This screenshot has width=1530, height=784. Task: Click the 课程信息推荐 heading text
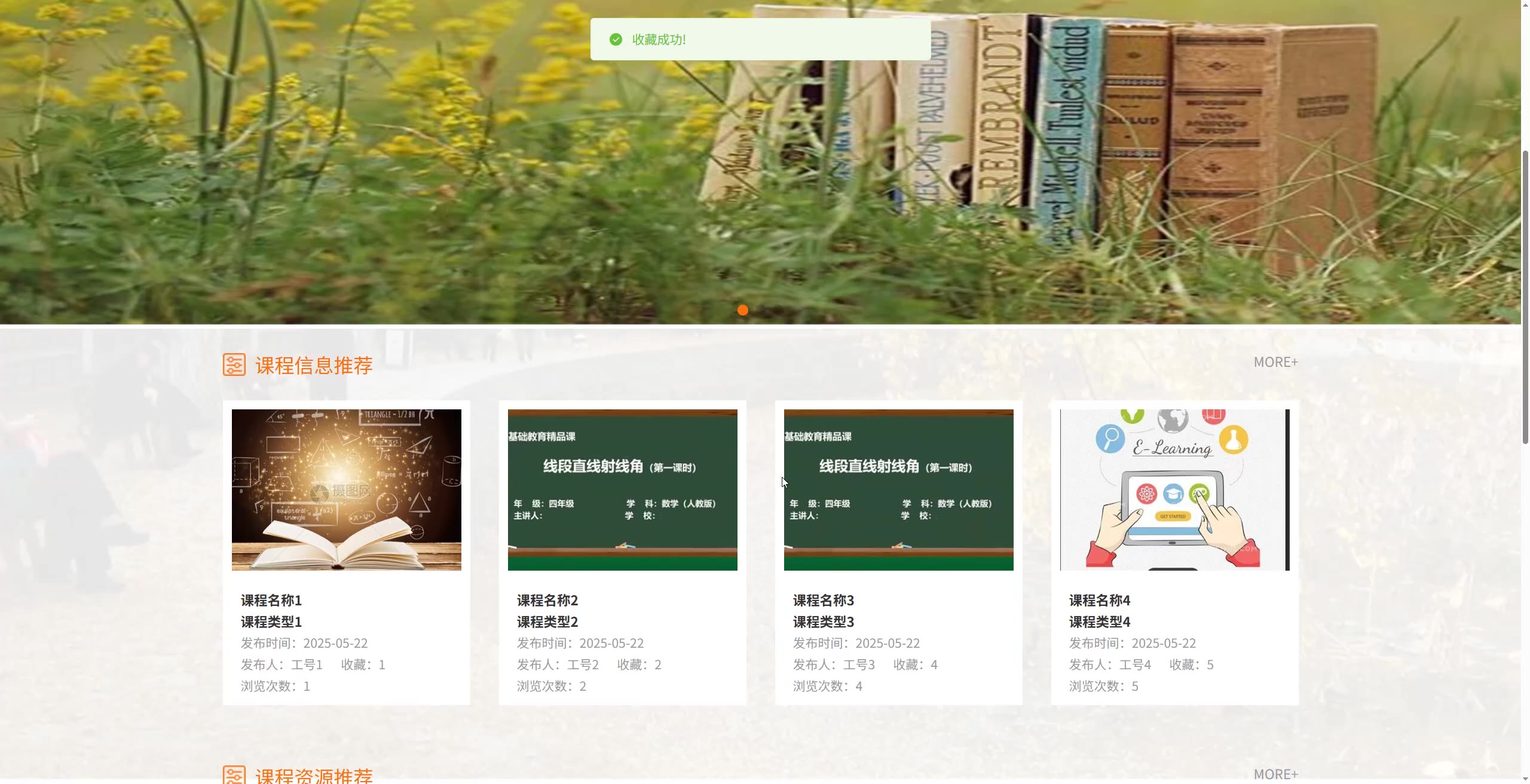coord(314,365)
